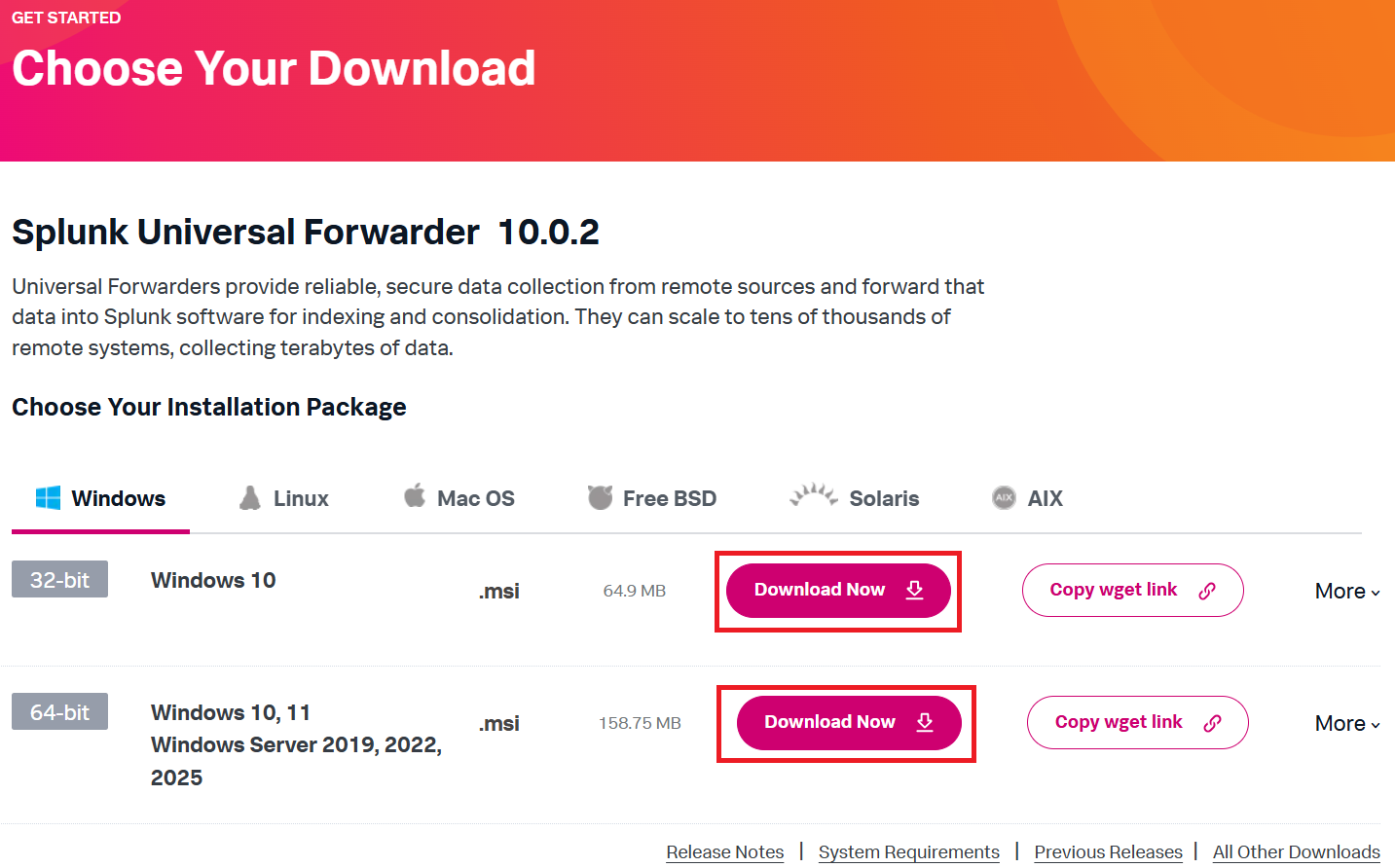Open the Release Notes link
The image size is (1395, 868).
point(724,851)
